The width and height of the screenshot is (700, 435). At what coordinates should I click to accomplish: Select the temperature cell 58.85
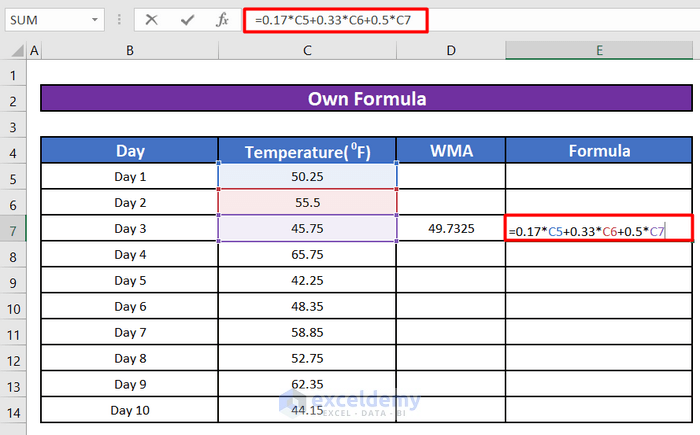pyautogui.click(x=307, y=332)
